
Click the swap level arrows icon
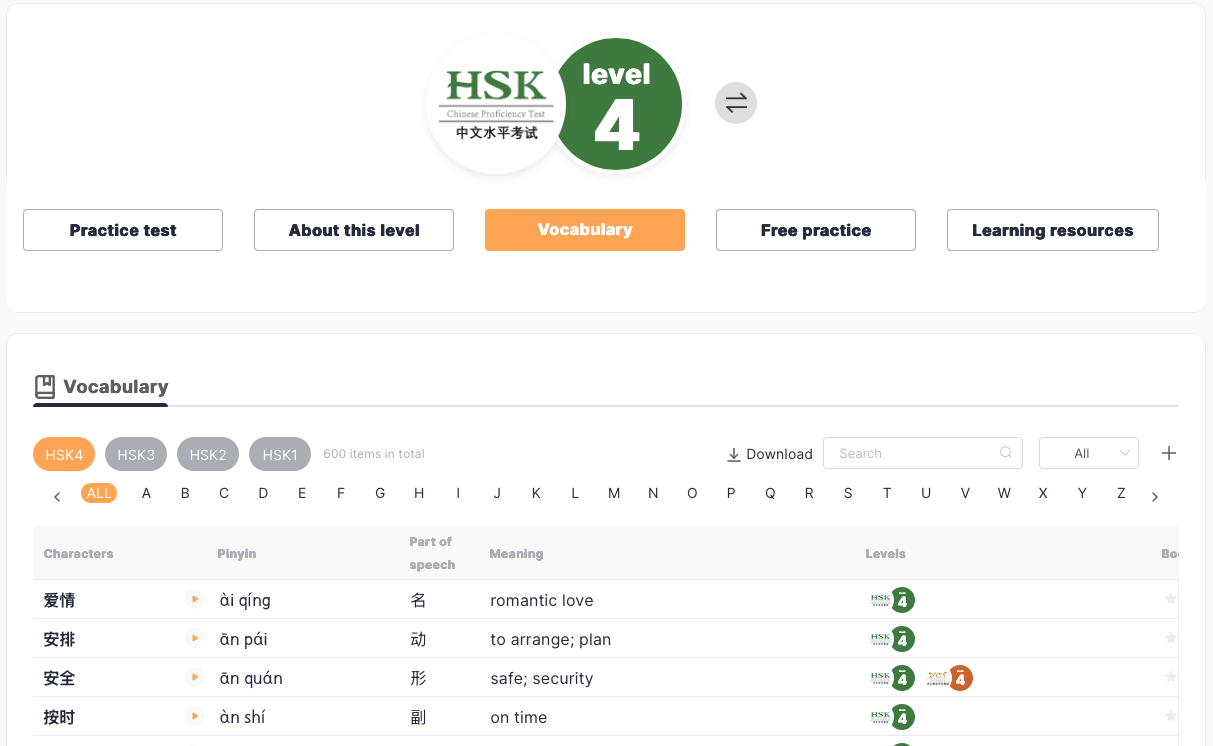pyautogui.click(x=736, y=103)
